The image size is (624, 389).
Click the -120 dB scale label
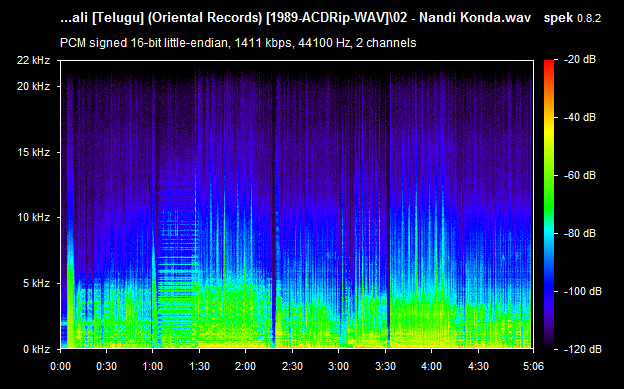[x=583, y=349]
